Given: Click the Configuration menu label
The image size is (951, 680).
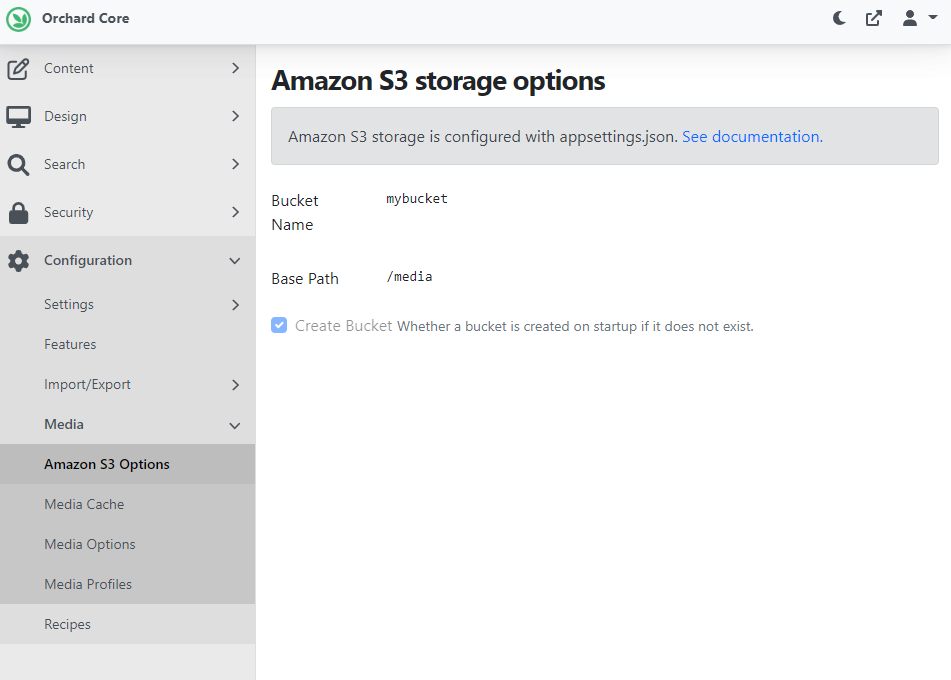Looking at the screenshot, I should [88, 260].
